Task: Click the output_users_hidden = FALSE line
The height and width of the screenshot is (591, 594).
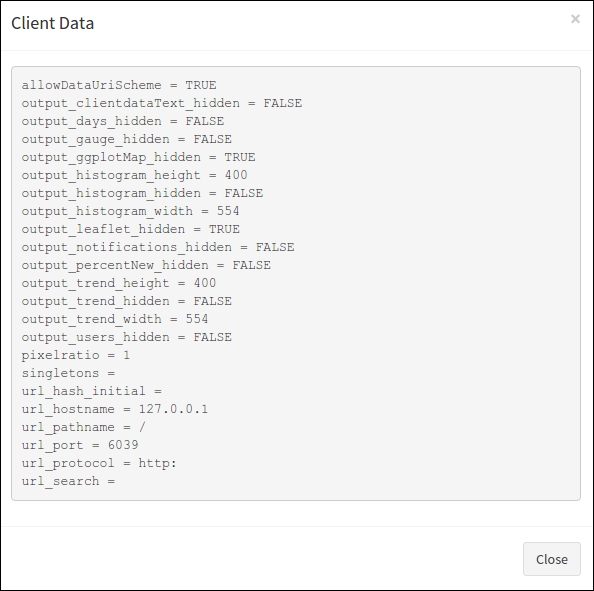Action: pos(127,337)
